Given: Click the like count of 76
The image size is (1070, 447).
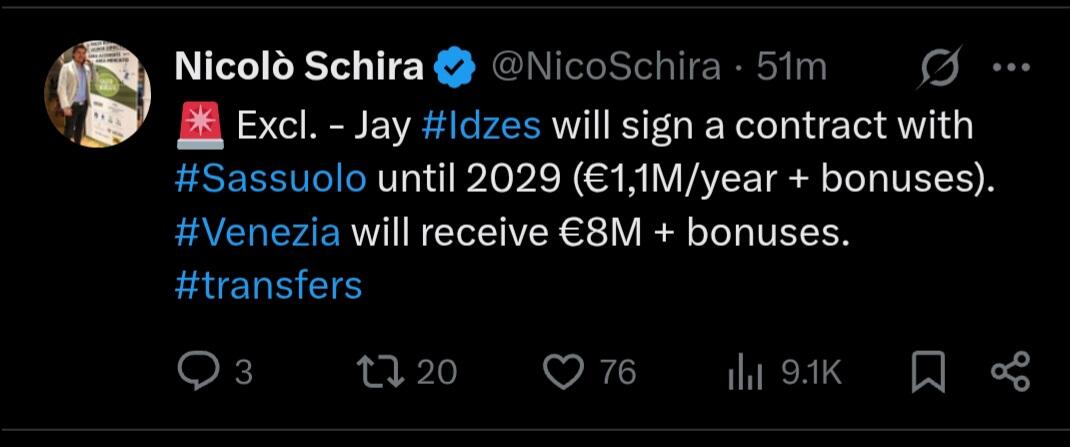Looking at the screenshot, I should pyautogui.click(x=618, y=373).
